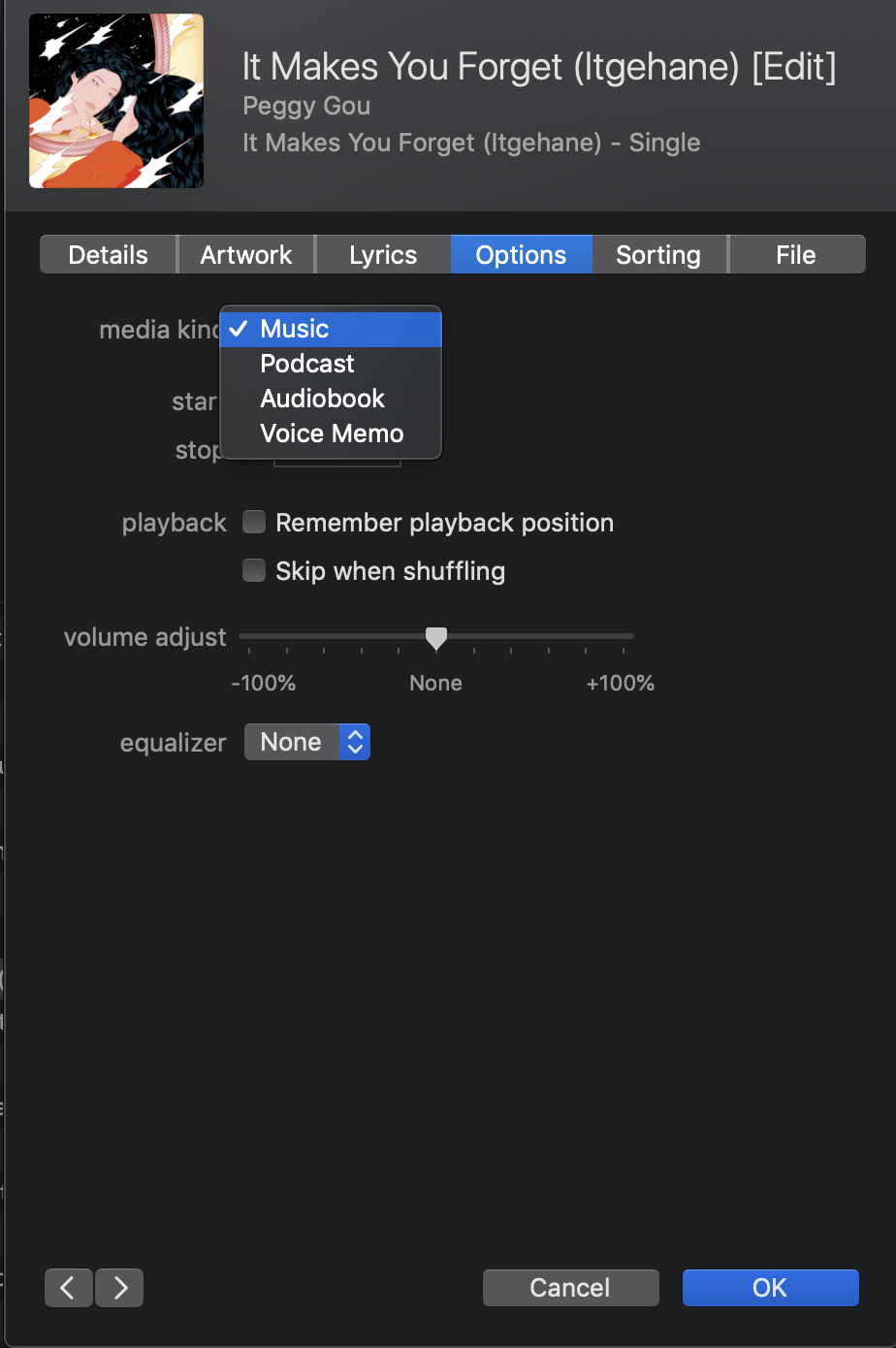Image resolution: width=896 pixels, height=1348 pixels.
Task: Confirm changes with the OK button
Action: [x=770, y=1288]
